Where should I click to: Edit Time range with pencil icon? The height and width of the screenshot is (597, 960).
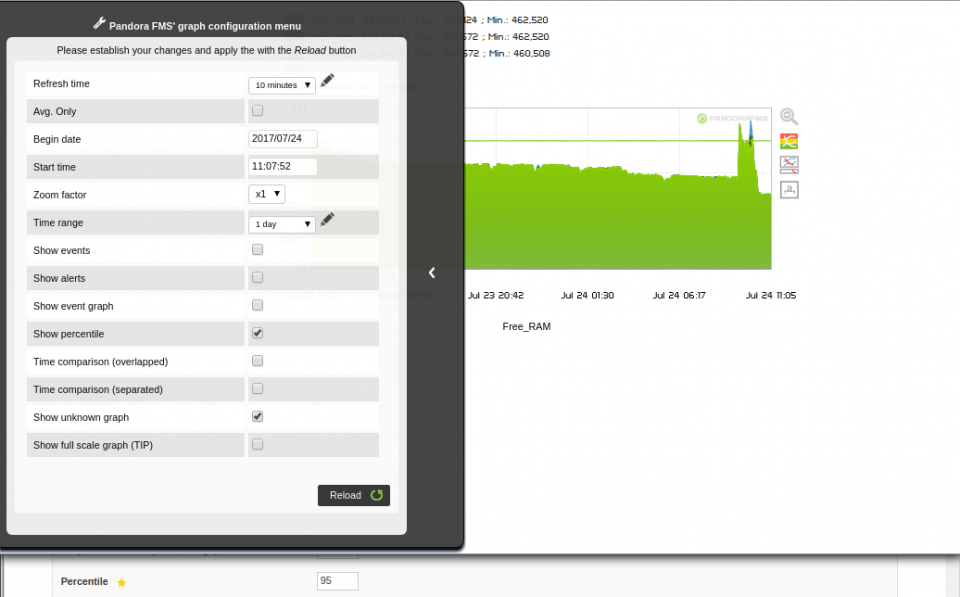click(328, 219)
